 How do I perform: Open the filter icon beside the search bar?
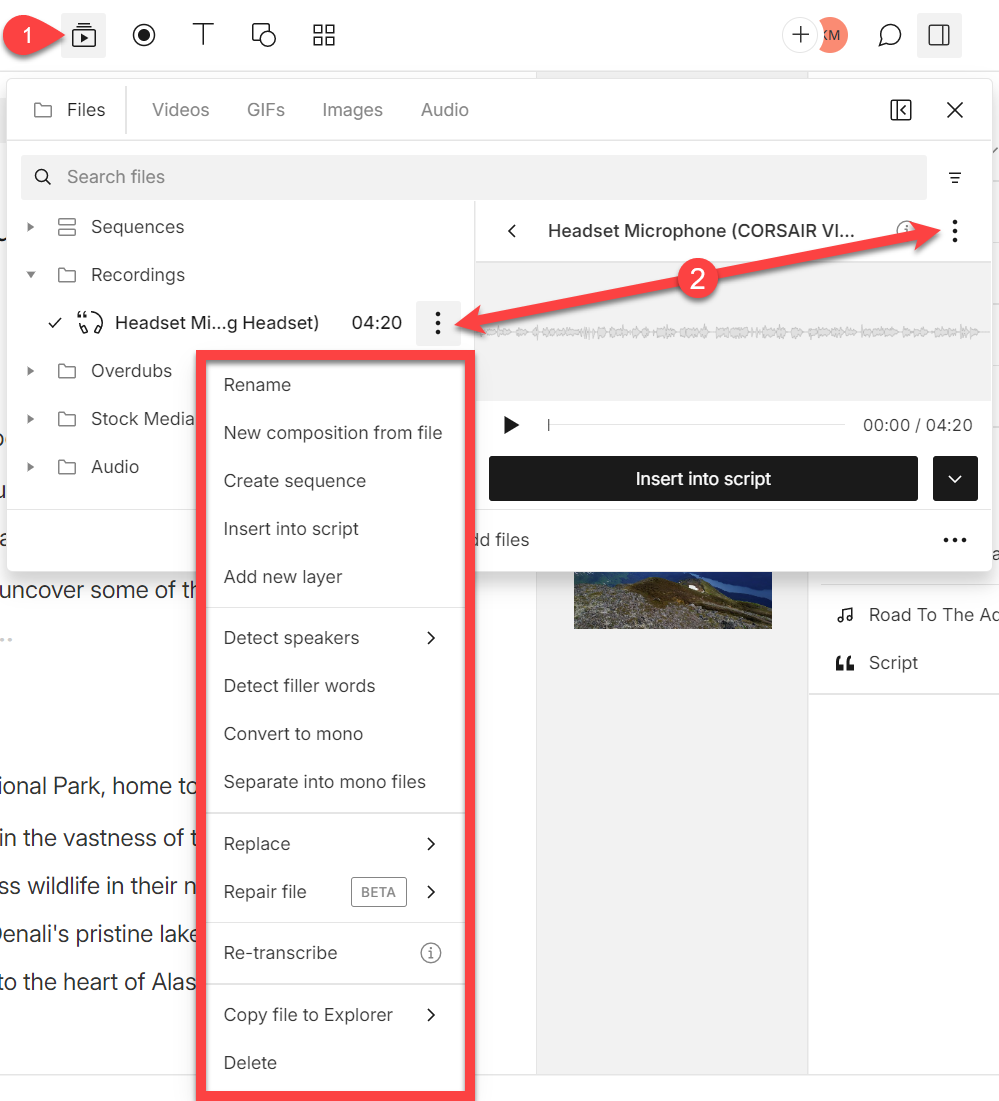pos(955,176)
